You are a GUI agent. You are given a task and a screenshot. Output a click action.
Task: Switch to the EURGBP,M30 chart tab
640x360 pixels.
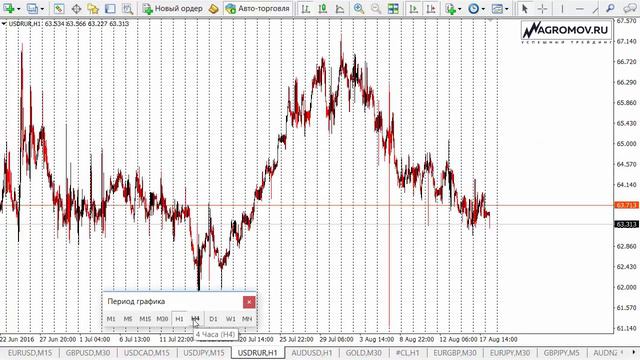pyautogui.click(x=455, y=353)
